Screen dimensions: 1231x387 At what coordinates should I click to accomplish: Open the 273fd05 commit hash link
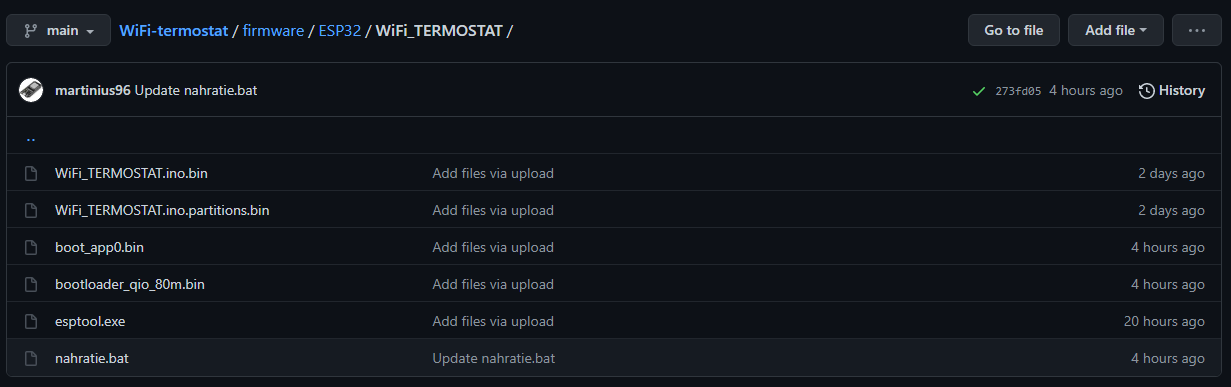(x=1018, y=91)
